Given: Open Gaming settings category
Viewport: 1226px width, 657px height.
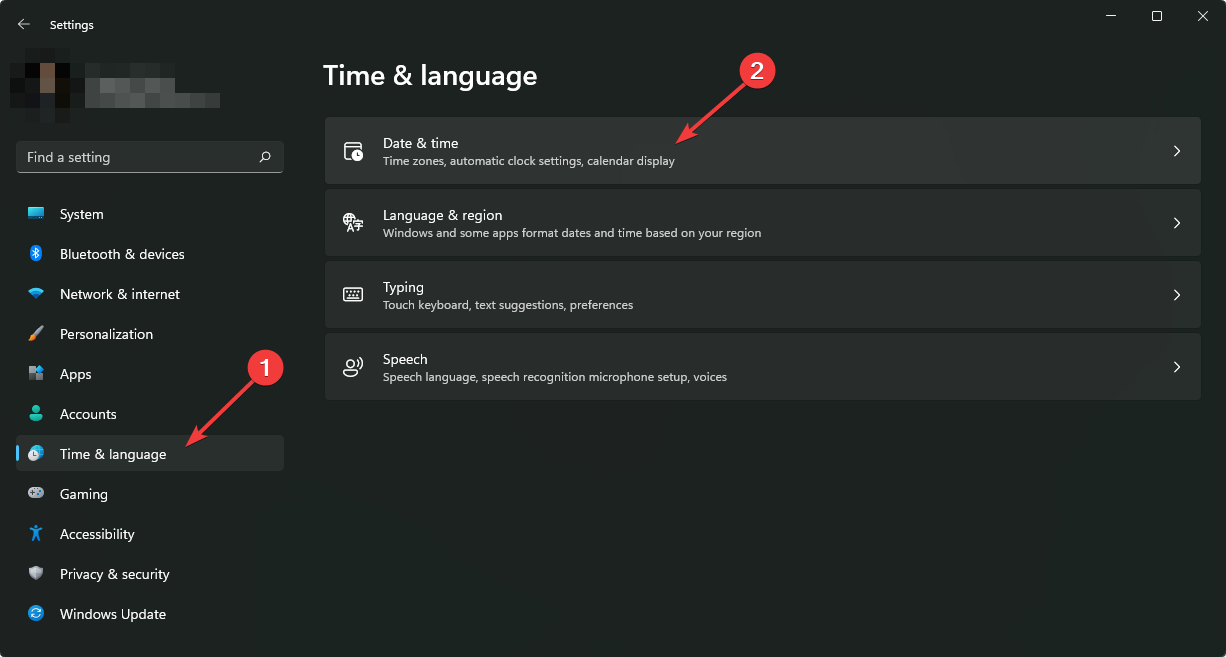Looking at the screenshot, I should 150,494.
